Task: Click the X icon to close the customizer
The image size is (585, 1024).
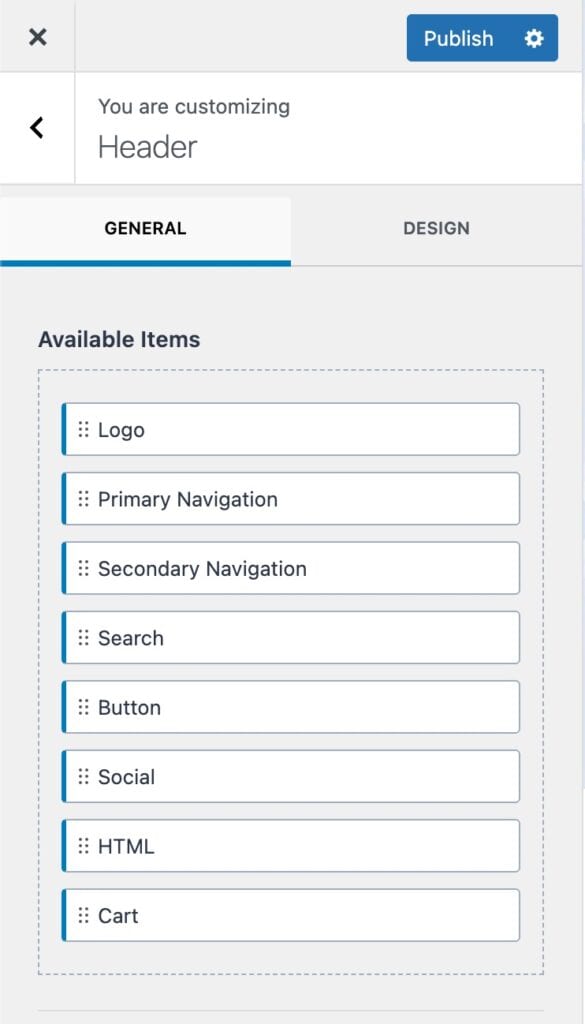Action: point(37,37)
